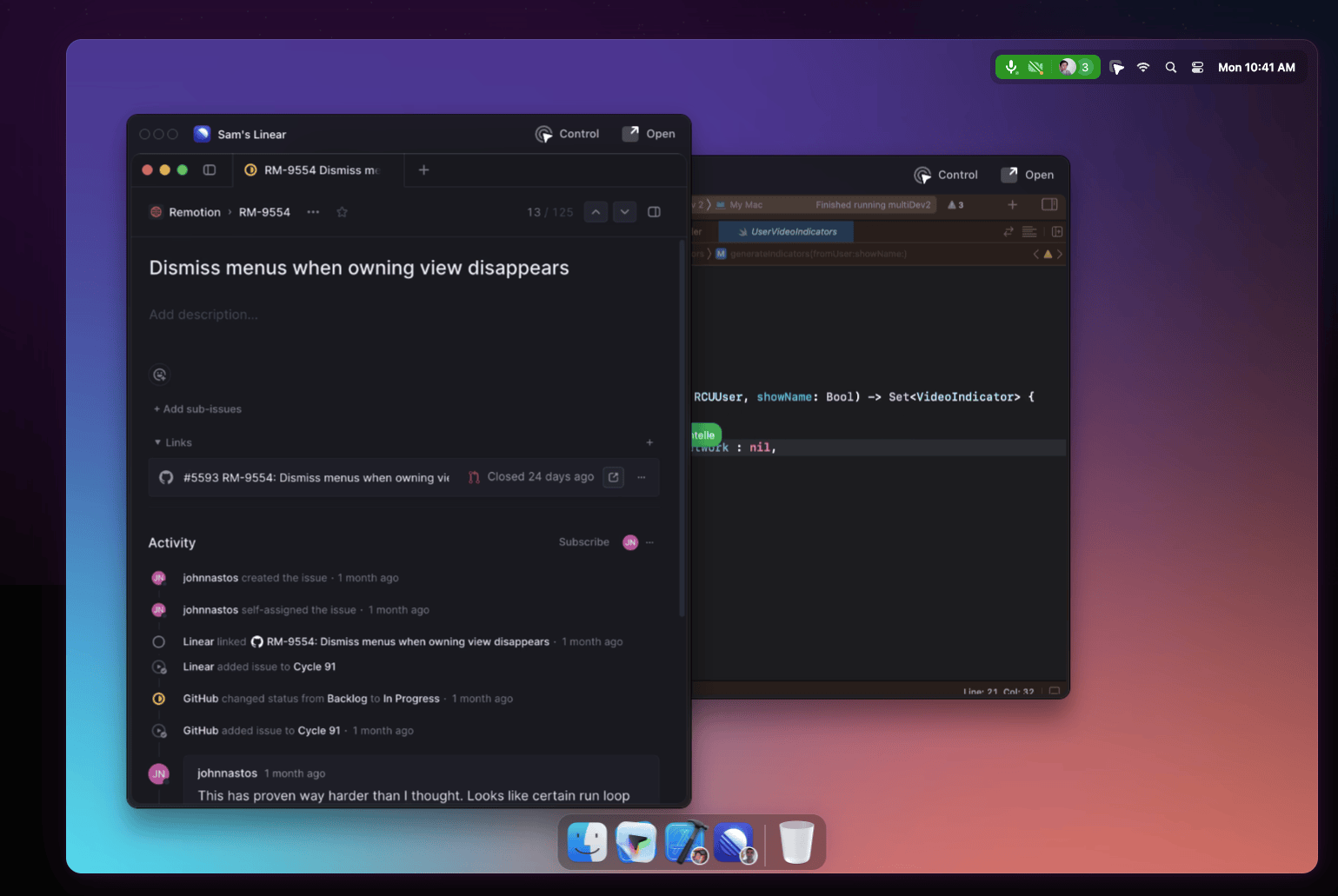Toggle the camera in the menu bar

1035,67
